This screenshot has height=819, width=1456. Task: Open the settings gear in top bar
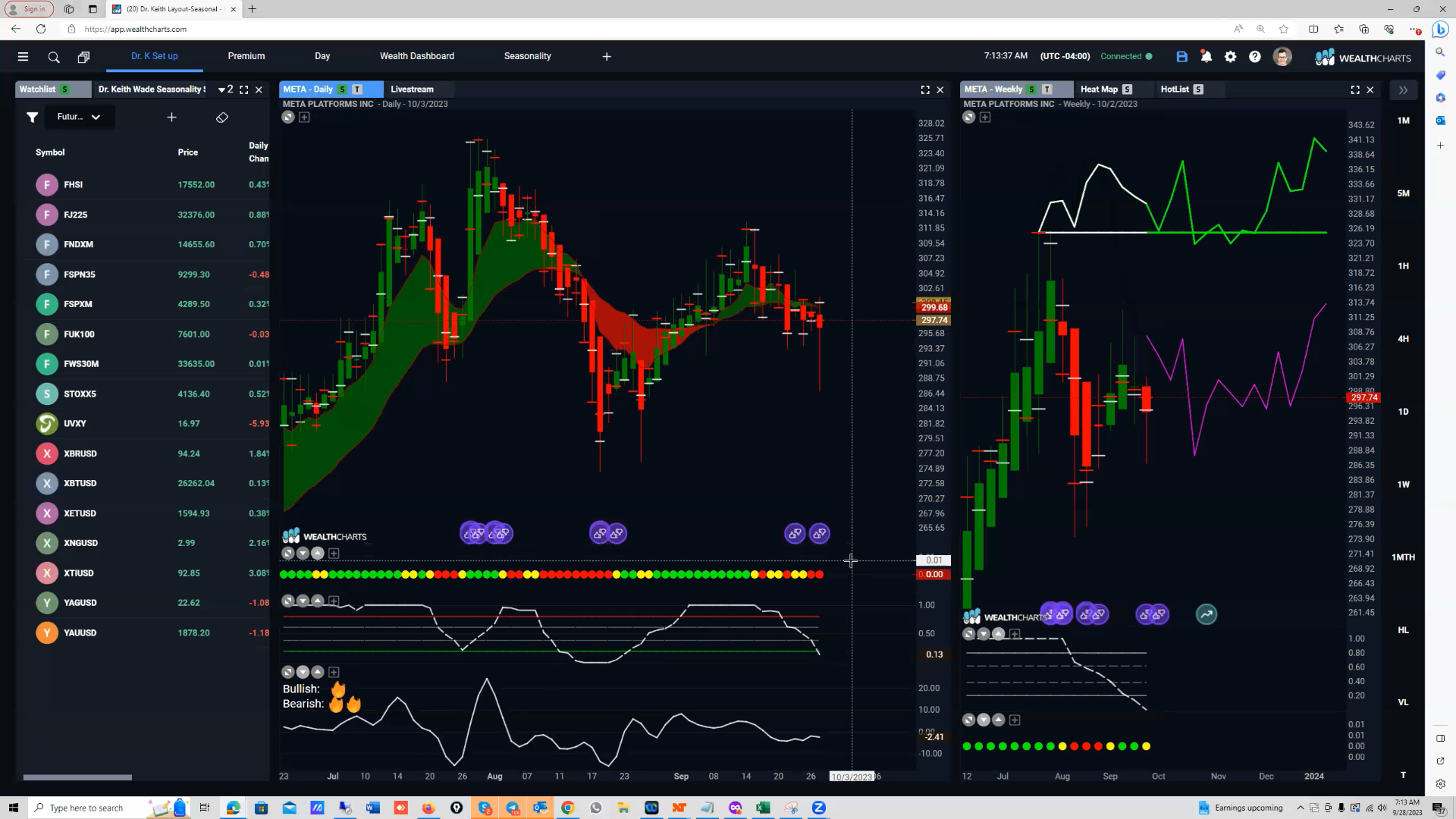pos(1231,57)
